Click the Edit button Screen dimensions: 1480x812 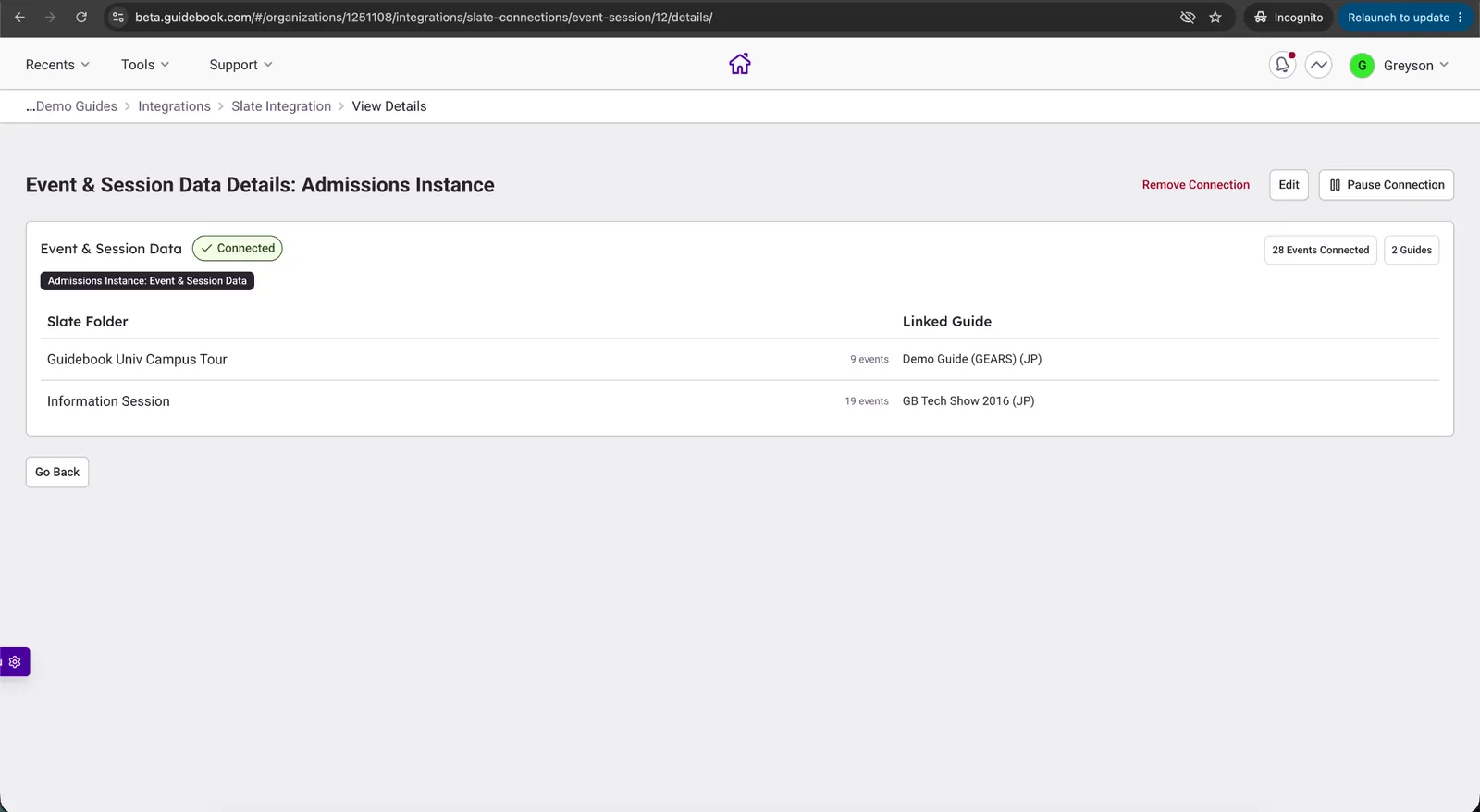point(1289,185)
